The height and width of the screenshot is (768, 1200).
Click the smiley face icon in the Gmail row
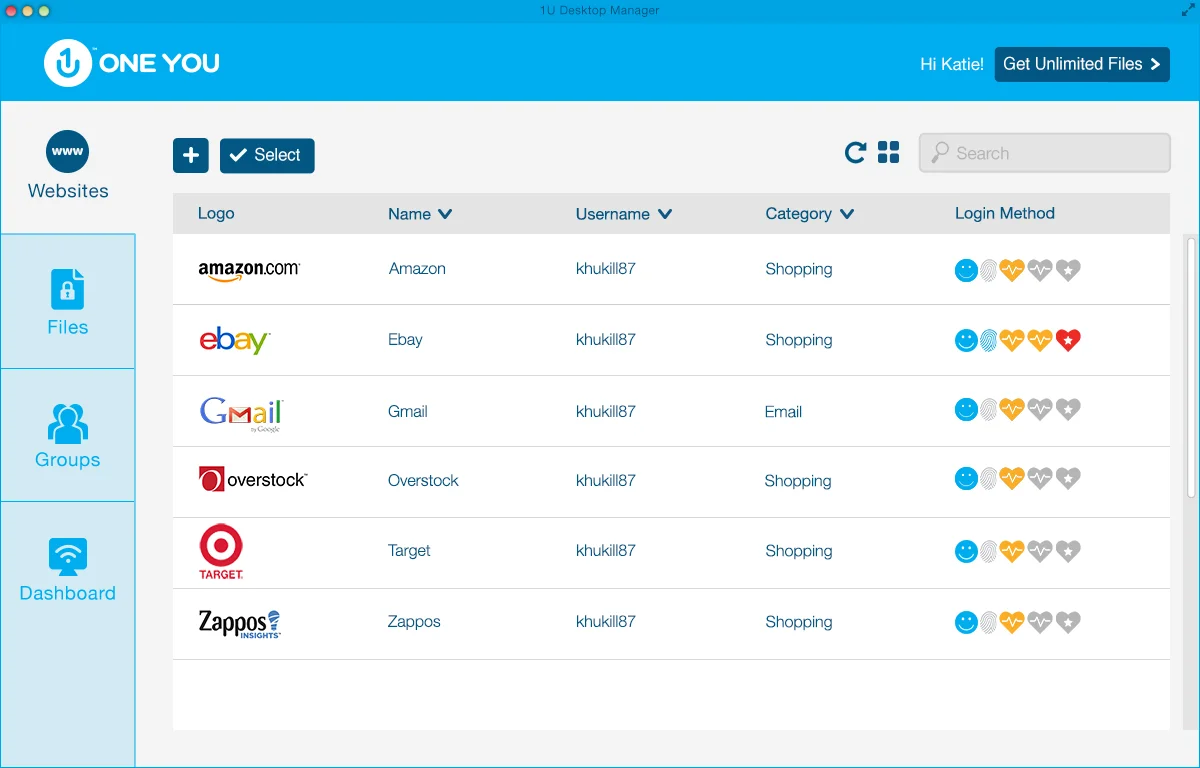[x=966, y=409]
